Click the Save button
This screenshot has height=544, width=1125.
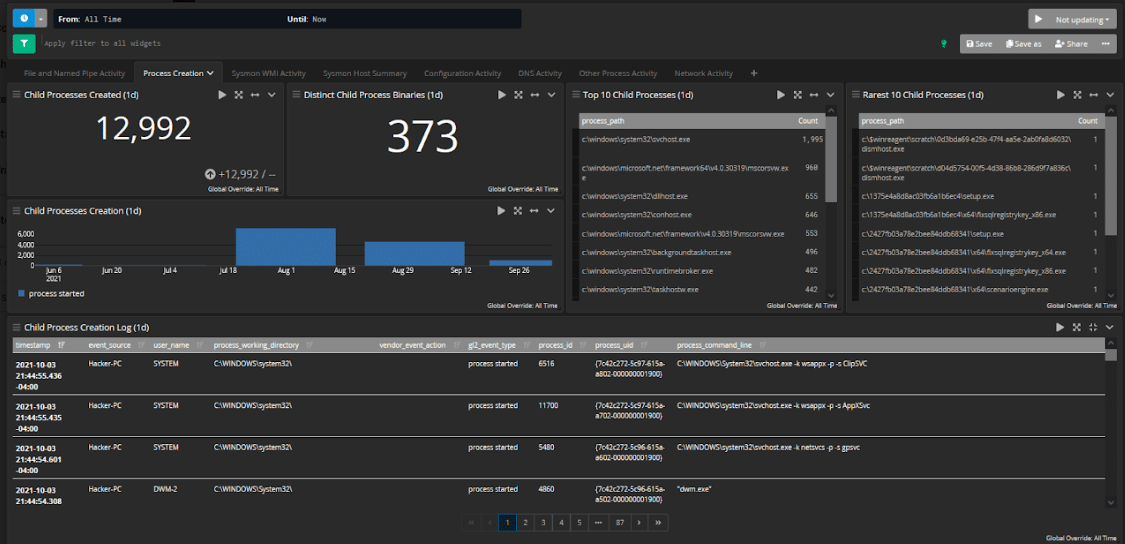pos(980,44)
